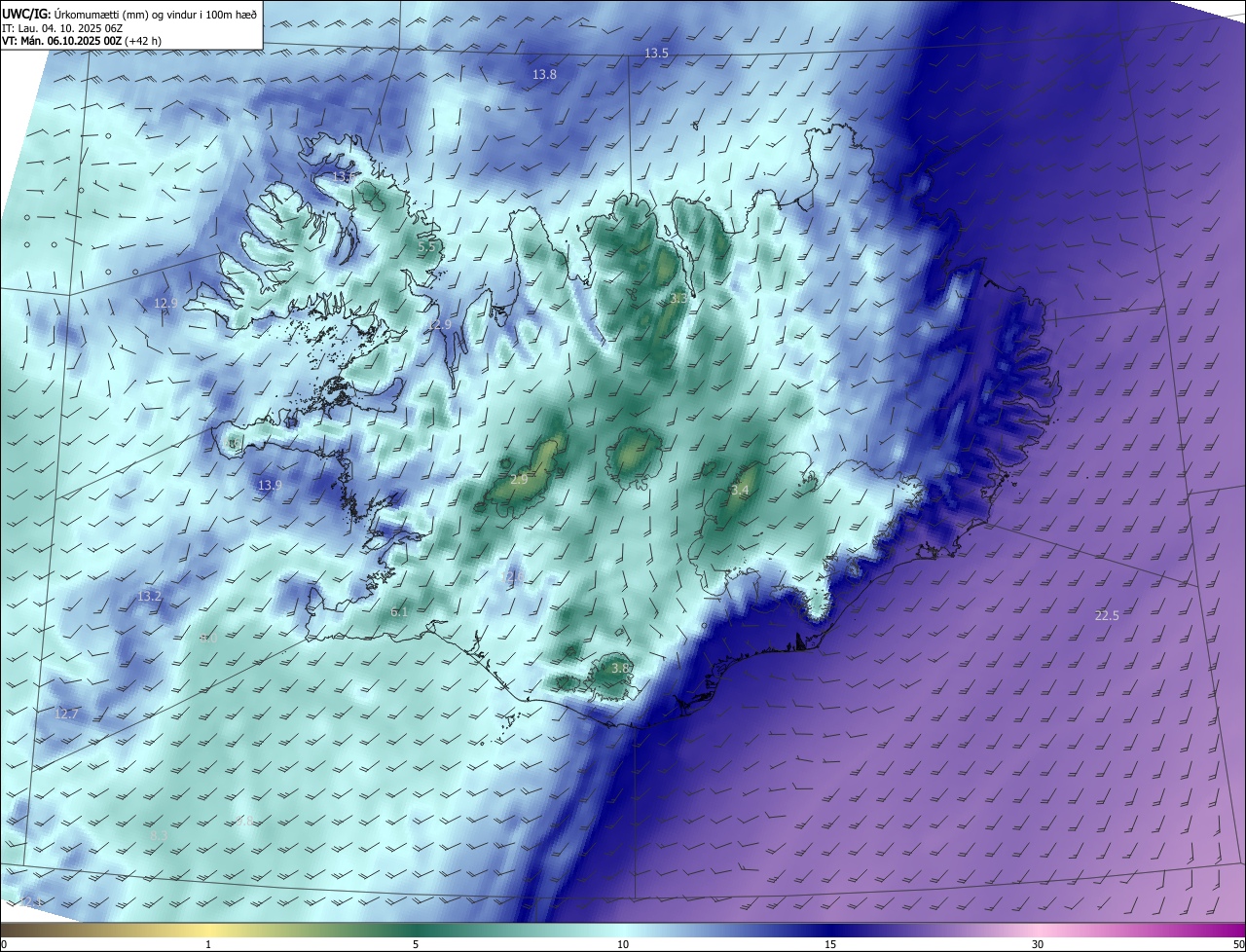
Task: Click the 3.8 value label over Mýrdalsjökull
Action: click(620, 668)
